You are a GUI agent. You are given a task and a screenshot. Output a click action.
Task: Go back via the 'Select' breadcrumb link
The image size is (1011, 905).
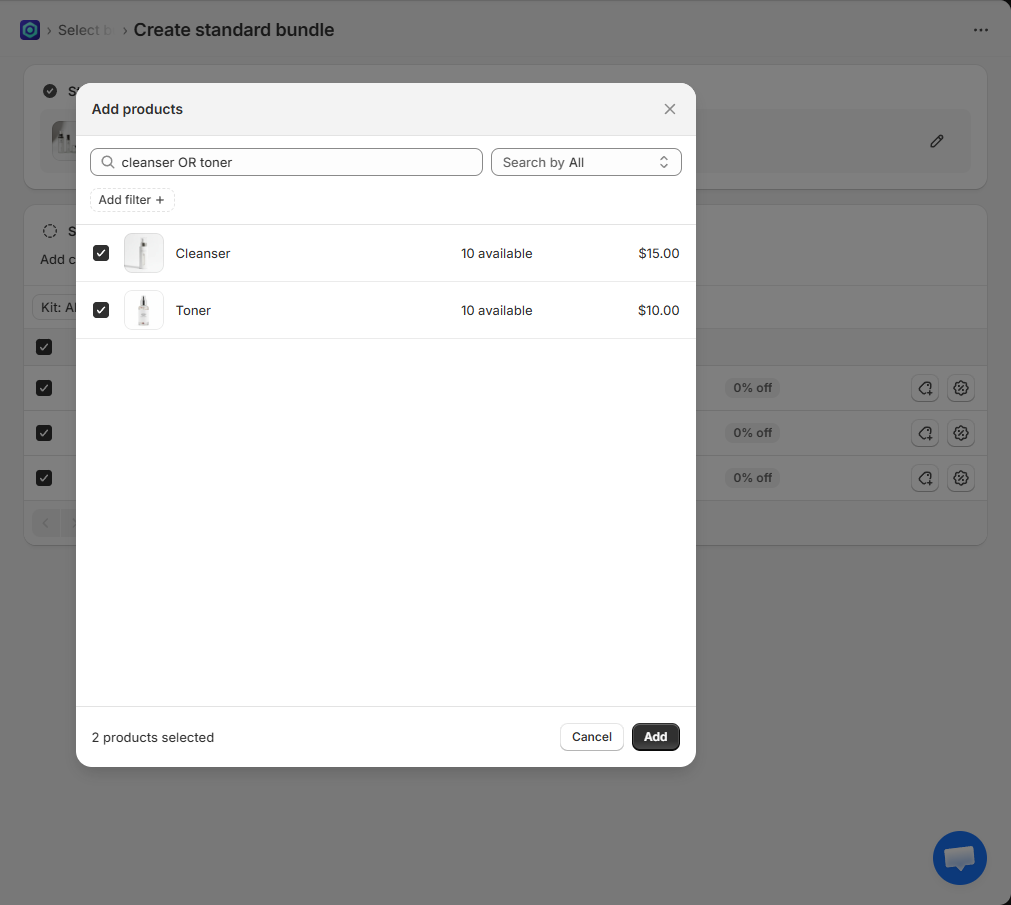pyautogui.click(x=79, y=30)
